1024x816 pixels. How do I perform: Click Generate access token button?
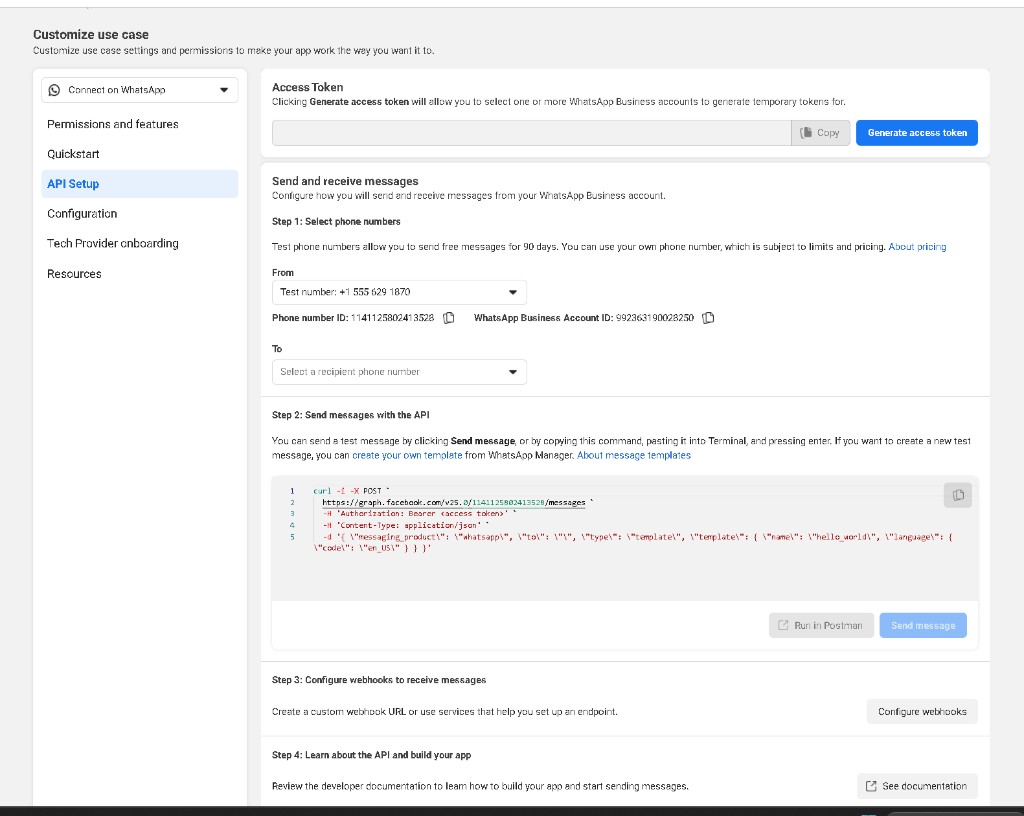coord(917,133)
